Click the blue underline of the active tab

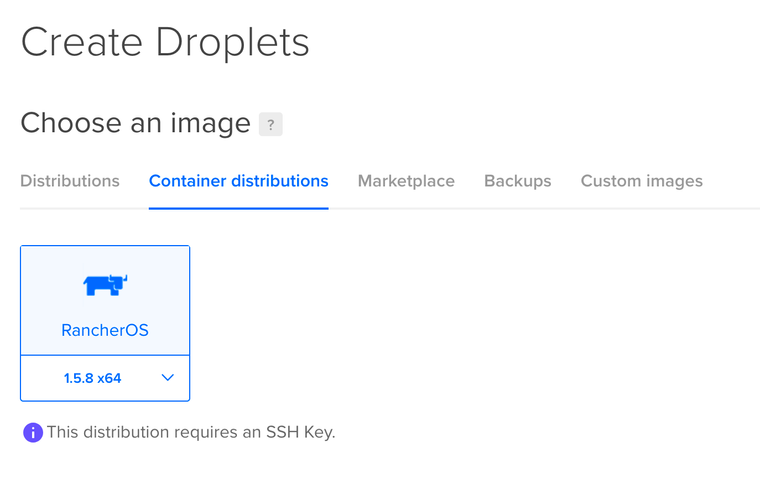tap(238, 208)
